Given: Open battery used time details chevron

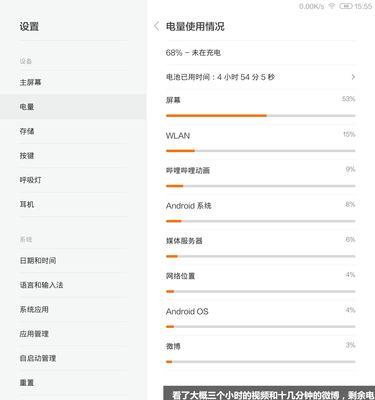Looking at the screenshot, I should tap(353, 77).
